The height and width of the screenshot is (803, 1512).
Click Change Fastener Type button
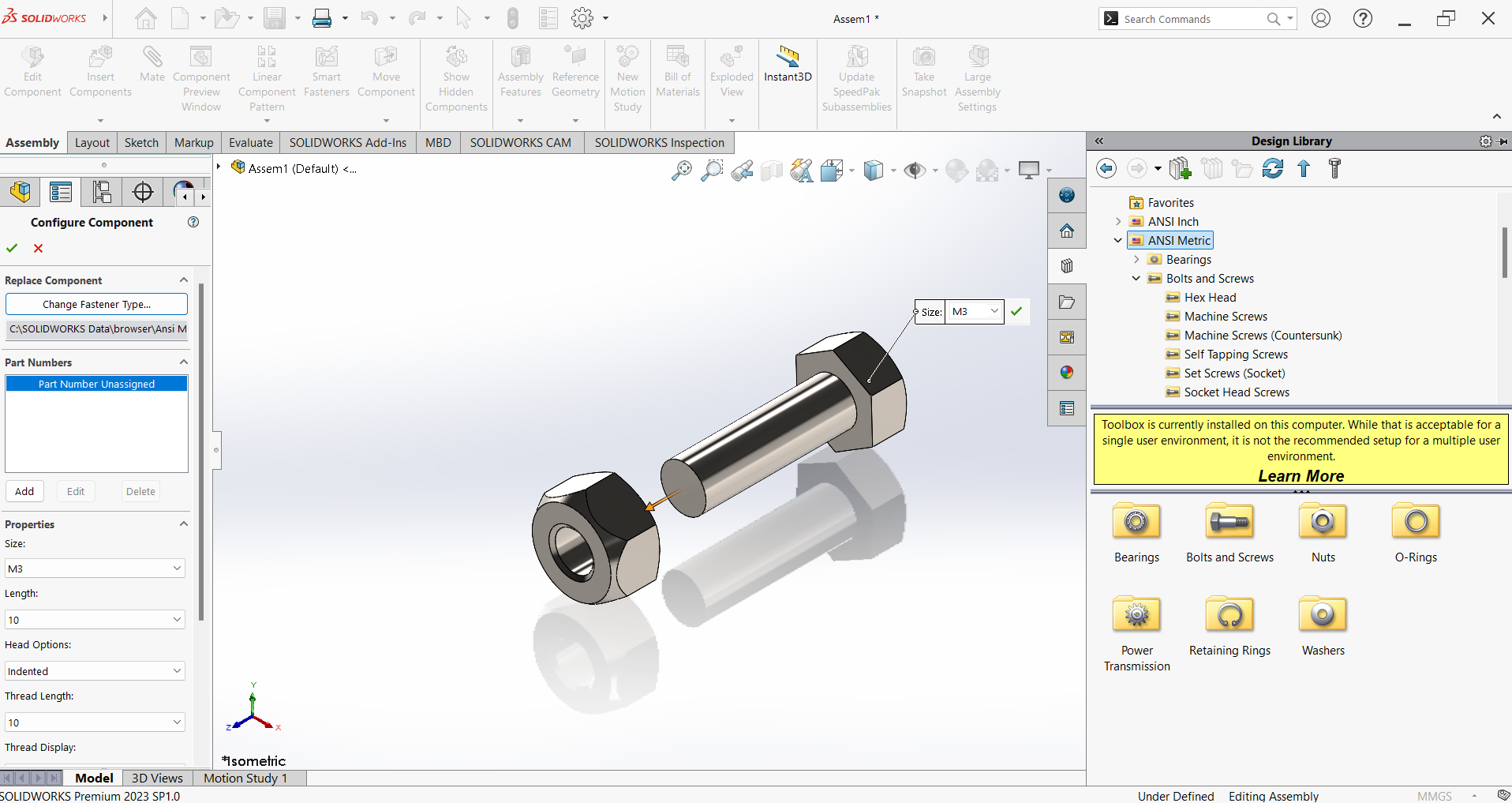(x=96, y=304)
